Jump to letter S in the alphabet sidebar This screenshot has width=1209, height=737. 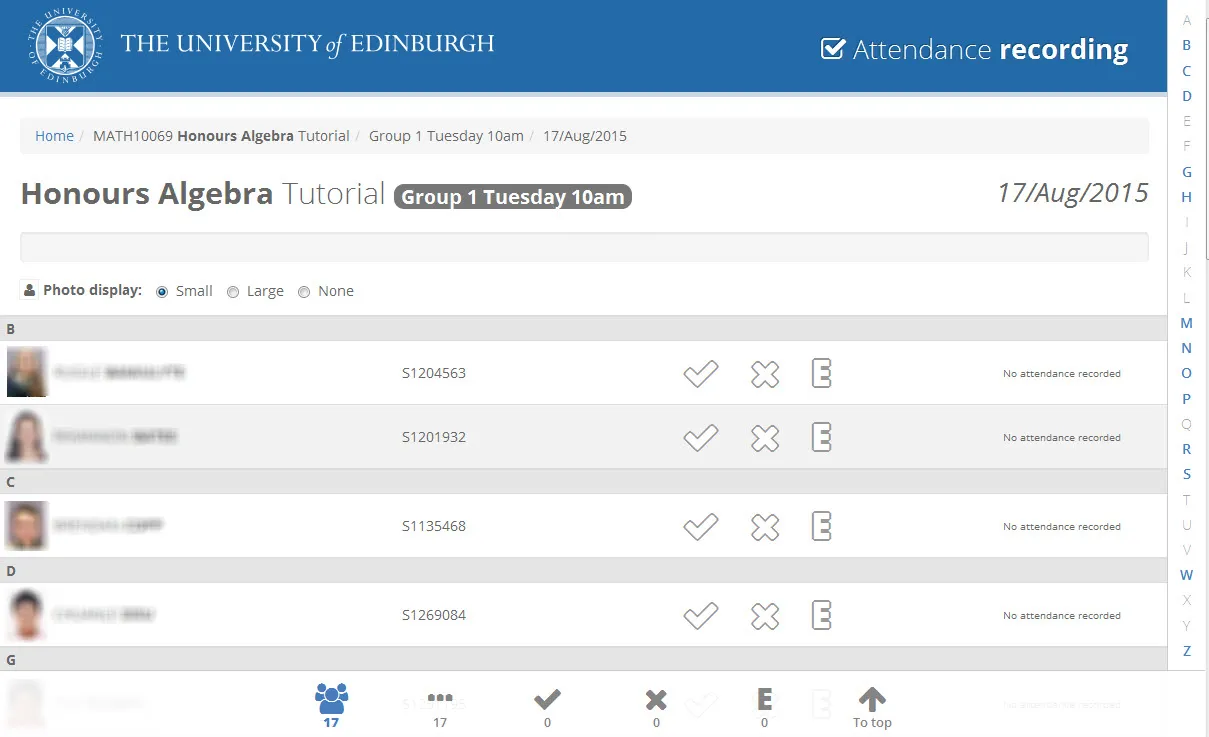[1186, 474]
